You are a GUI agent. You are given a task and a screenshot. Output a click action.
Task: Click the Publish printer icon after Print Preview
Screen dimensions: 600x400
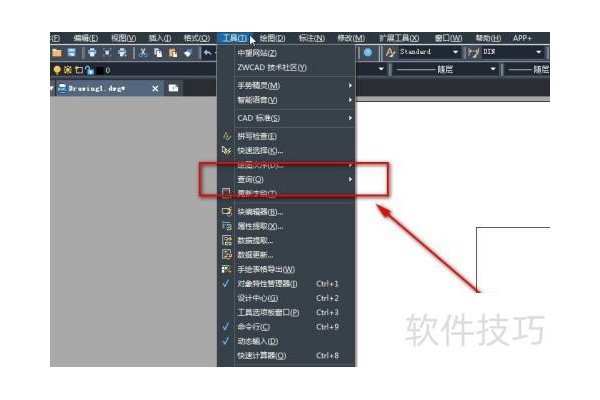coord(122,52)
